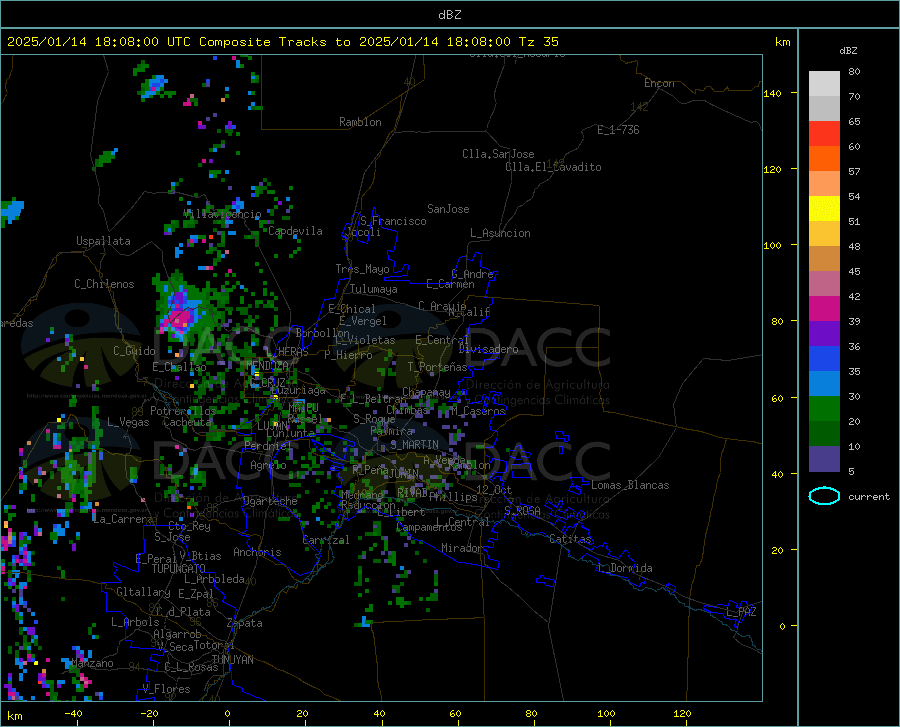
Task: Click the dBZ title at top
Action: point(449,15)
